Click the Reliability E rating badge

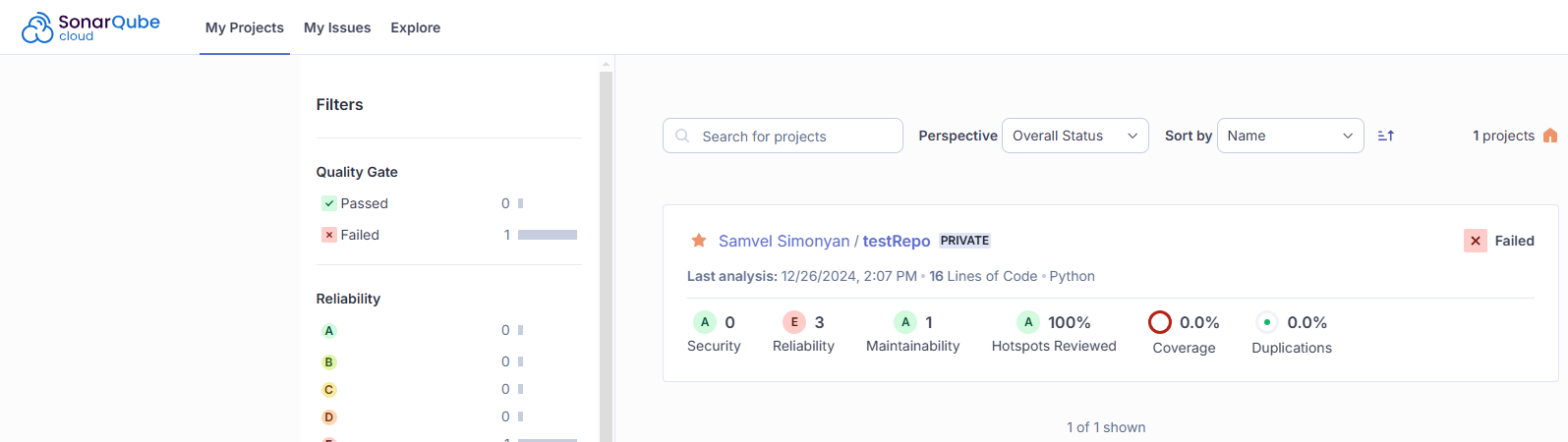point(794,322)
